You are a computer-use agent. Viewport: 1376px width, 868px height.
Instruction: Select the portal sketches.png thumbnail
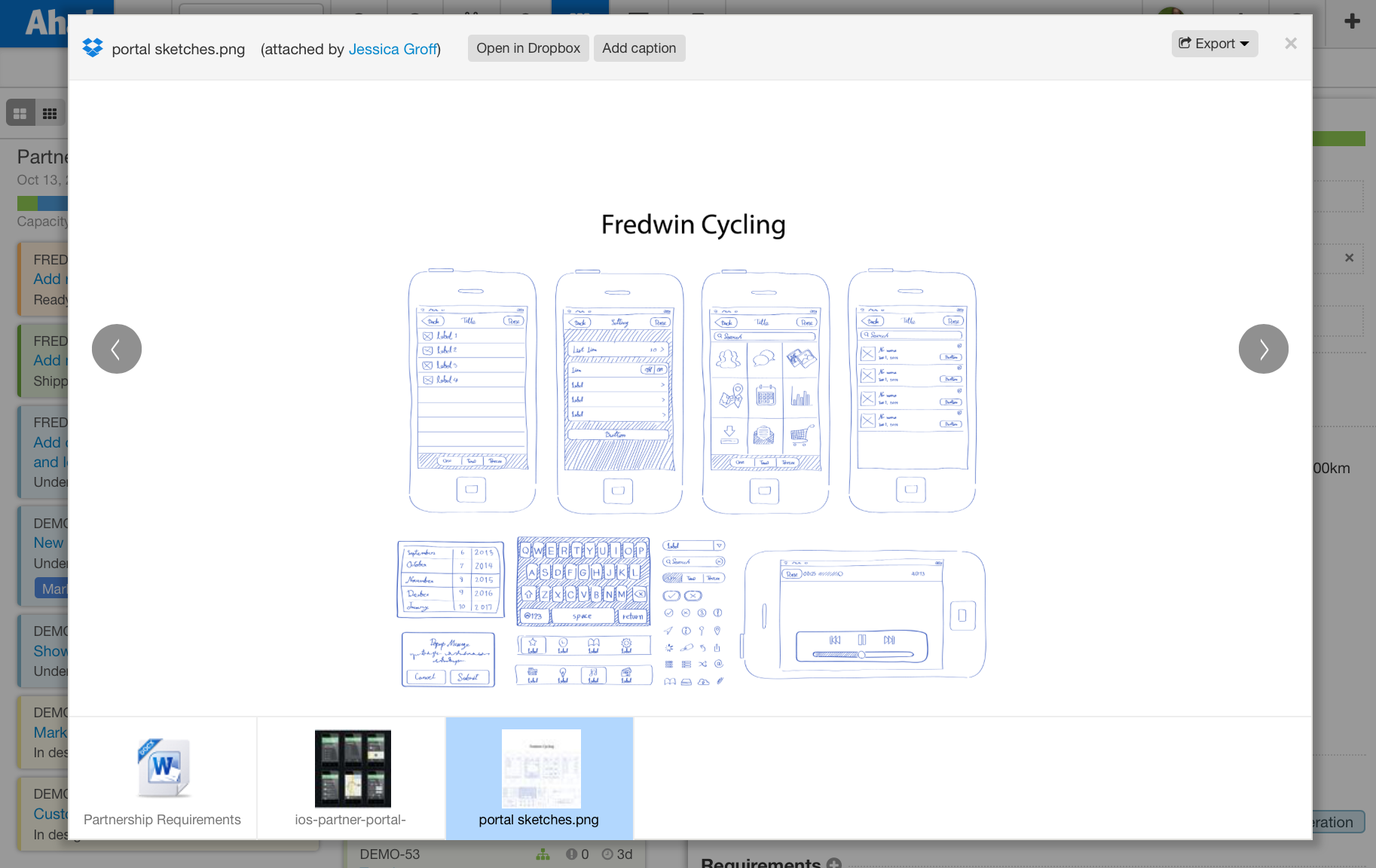[540, 778]
